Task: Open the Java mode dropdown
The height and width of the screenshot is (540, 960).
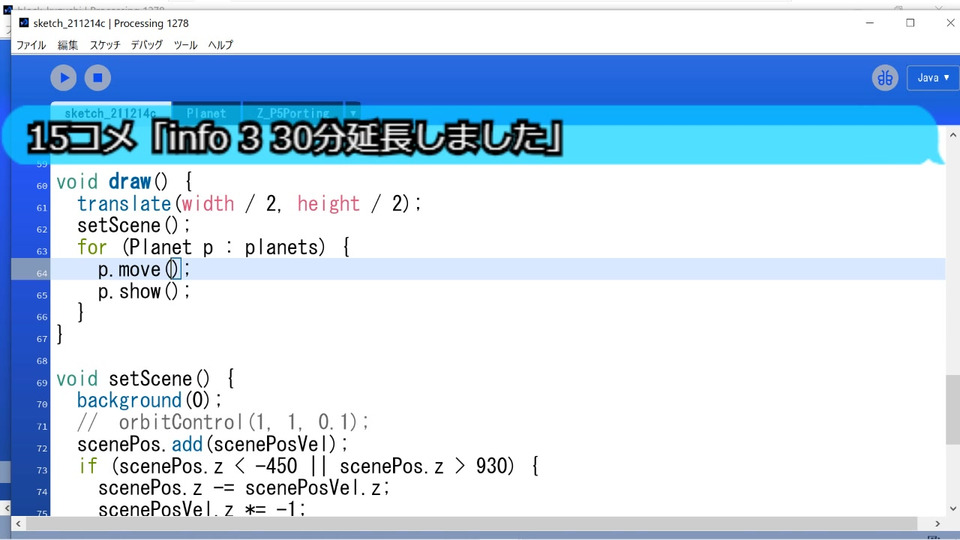Action: coord(932,78)
